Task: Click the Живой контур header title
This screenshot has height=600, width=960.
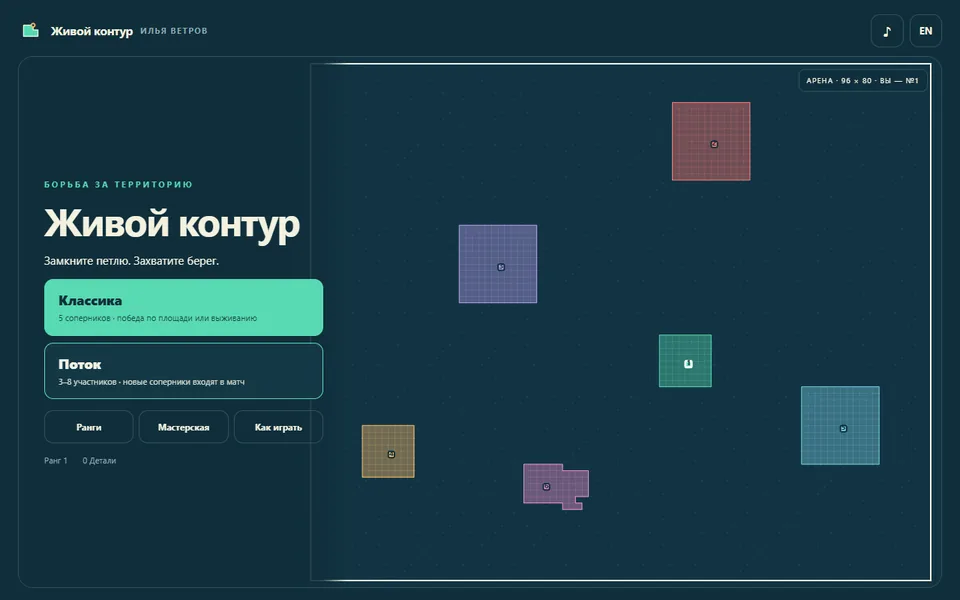Action: (91, 31)
